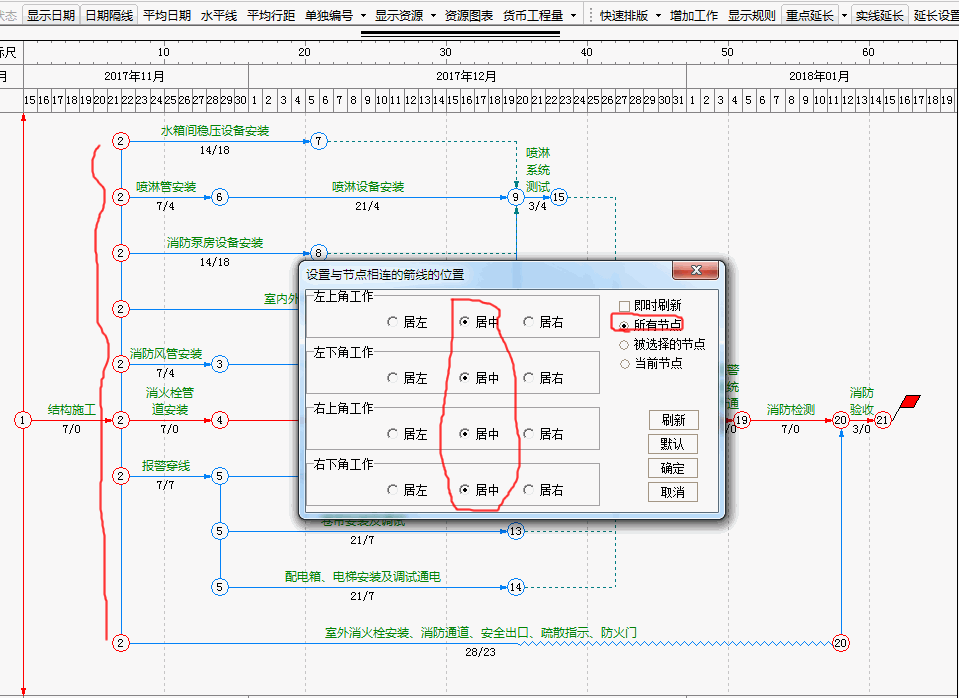This screenshot has height=698, width=959.
Task: Open 显示资源 dropdown arrow
Action: 434,15
